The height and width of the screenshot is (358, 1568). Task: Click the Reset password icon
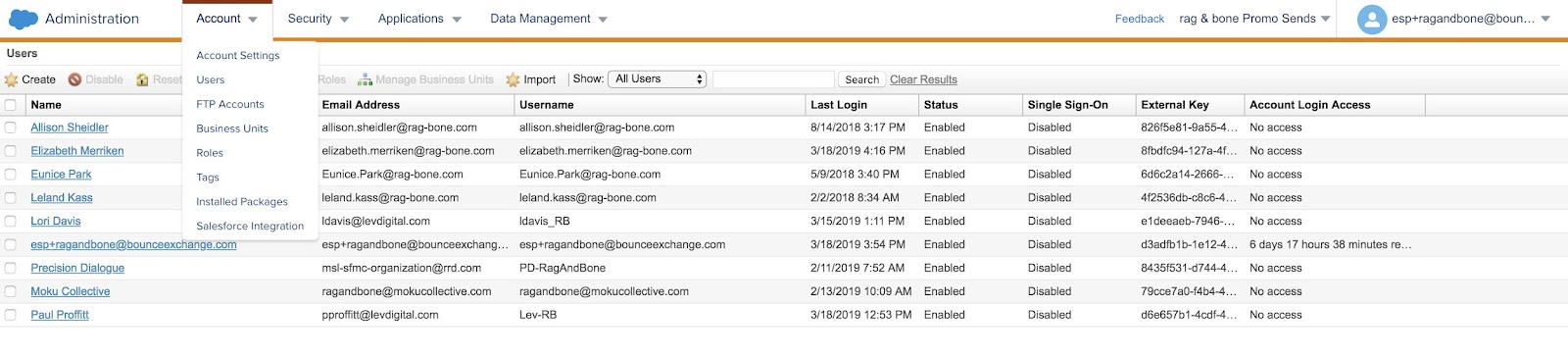pyautogui.click(x=143, y=79)
